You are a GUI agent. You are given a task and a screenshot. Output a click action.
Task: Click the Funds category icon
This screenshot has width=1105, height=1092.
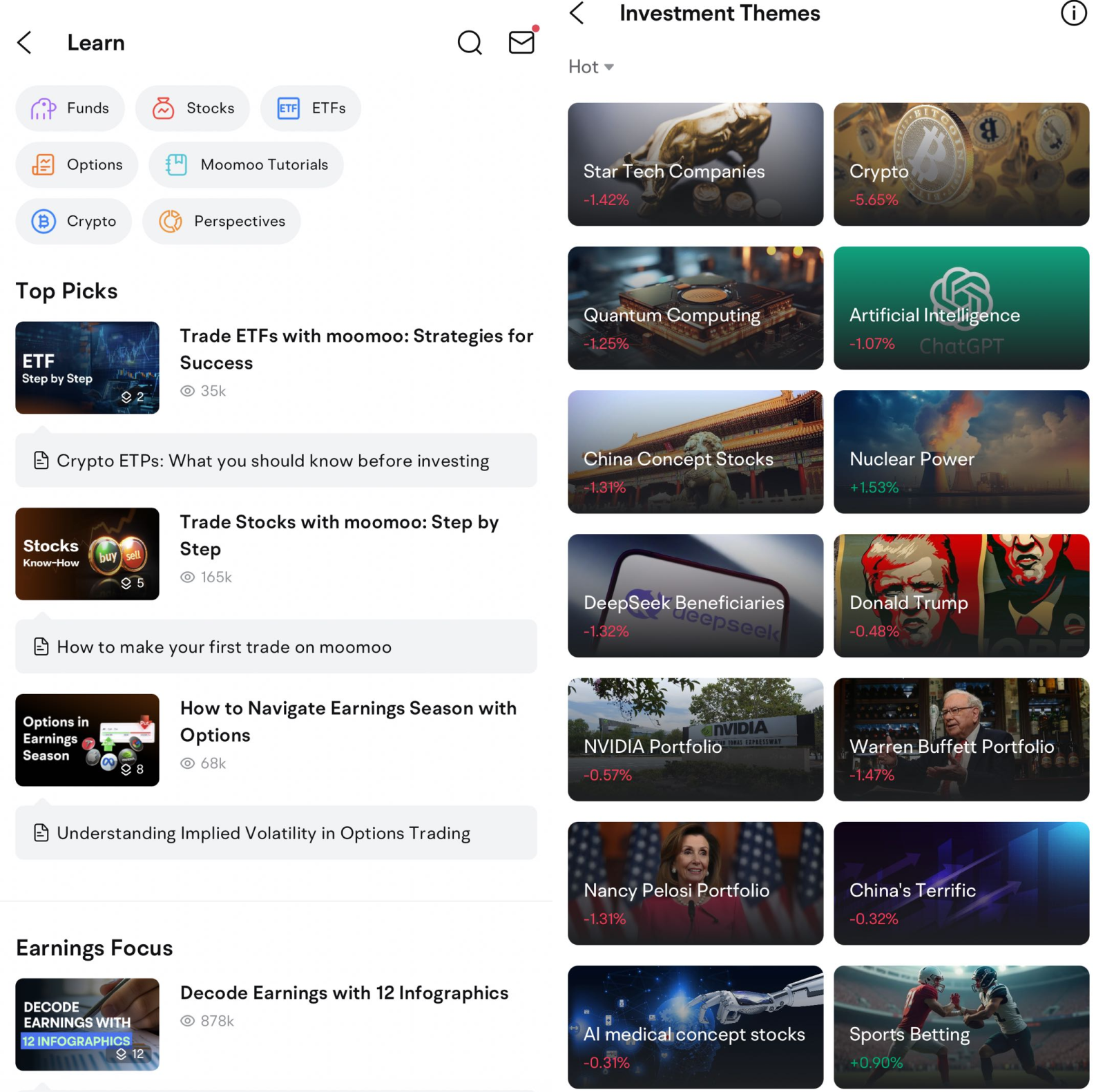coord(44,108)
